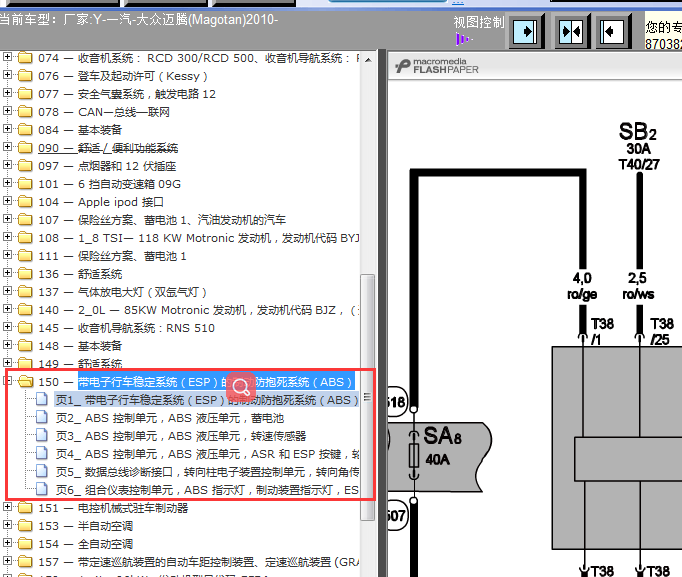
Task: Click the tree vertical scrollbar thumb
Action: click(368, 397)
